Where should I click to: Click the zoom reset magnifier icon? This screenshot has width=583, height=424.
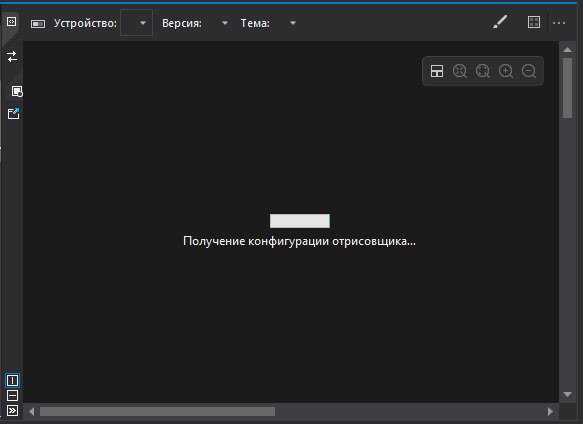460,71
